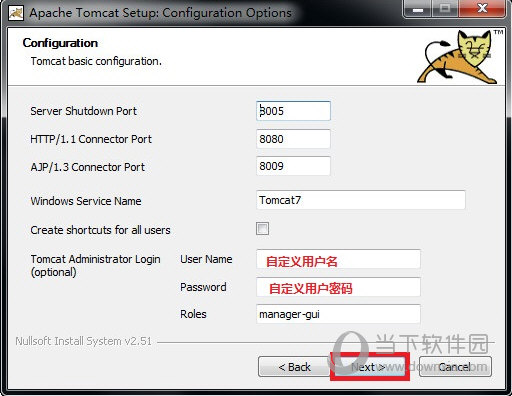Viewport: 512px width, 396px height.
Task: Click the 'AJP/1.3 Connector Port' label
Action: click(x=88, y=167)
